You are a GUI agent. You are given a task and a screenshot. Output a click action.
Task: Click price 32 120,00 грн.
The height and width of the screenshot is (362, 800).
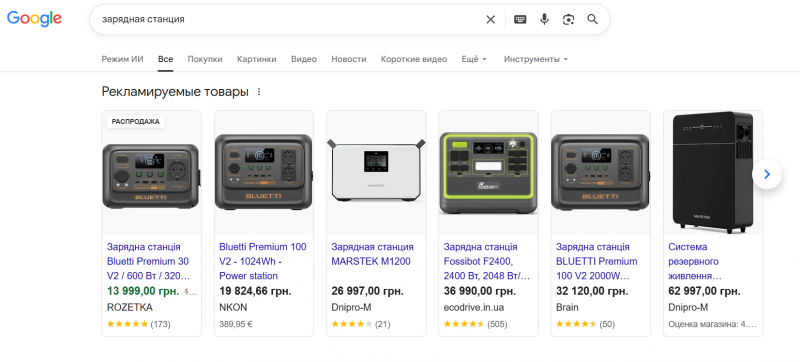[x=592, y=291]
